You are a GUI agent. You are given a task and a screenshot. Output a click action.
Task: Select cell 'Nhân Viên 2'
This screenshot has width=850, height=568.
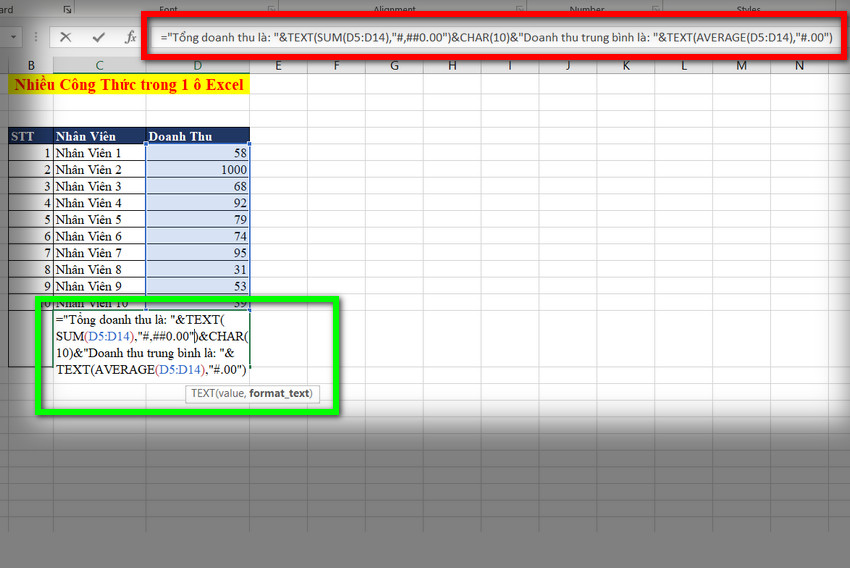(x=99, y=170)
